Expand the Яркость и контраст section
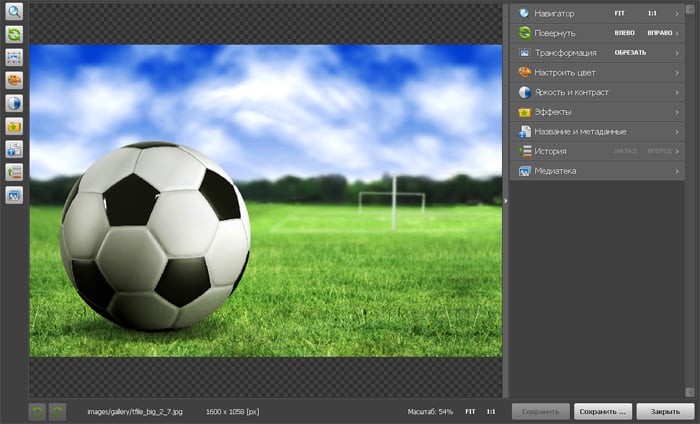This screenshot has width=700, height=424. [677, 92]
